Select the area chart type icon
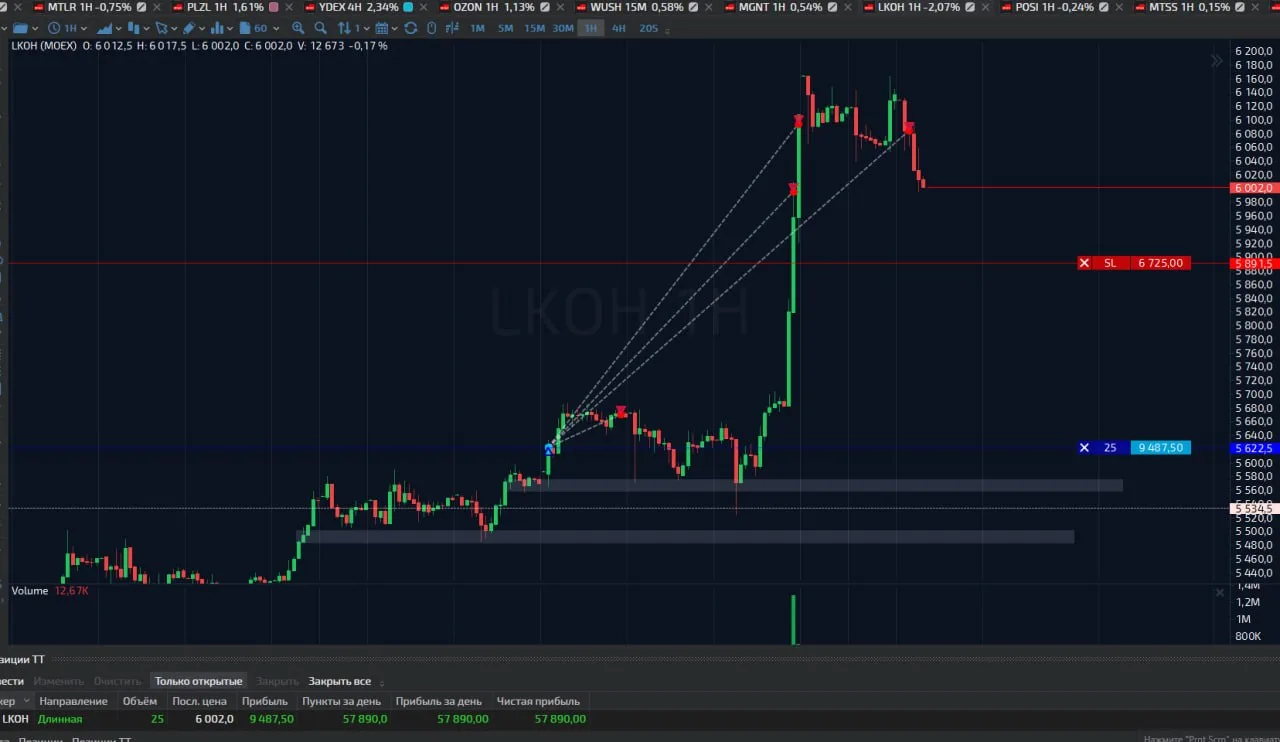Screen dimensions: 1280x742 coord(105,28)
